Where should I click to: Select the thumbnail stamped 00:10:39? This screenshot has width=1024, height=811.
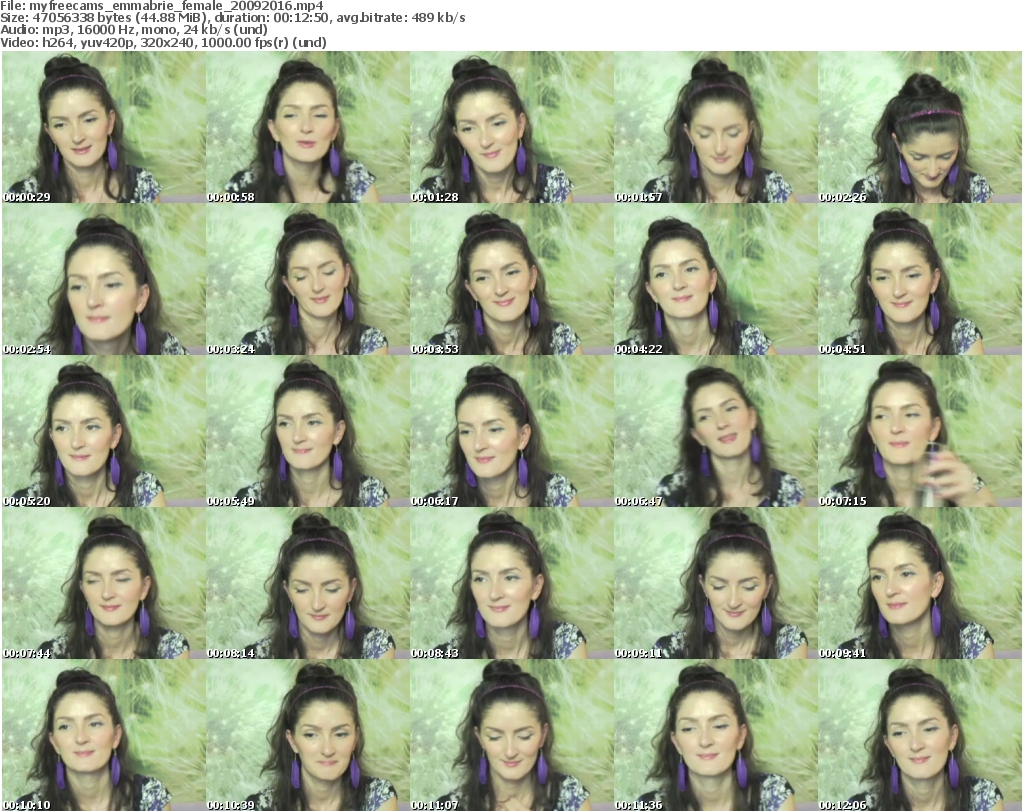coord(308,735)
